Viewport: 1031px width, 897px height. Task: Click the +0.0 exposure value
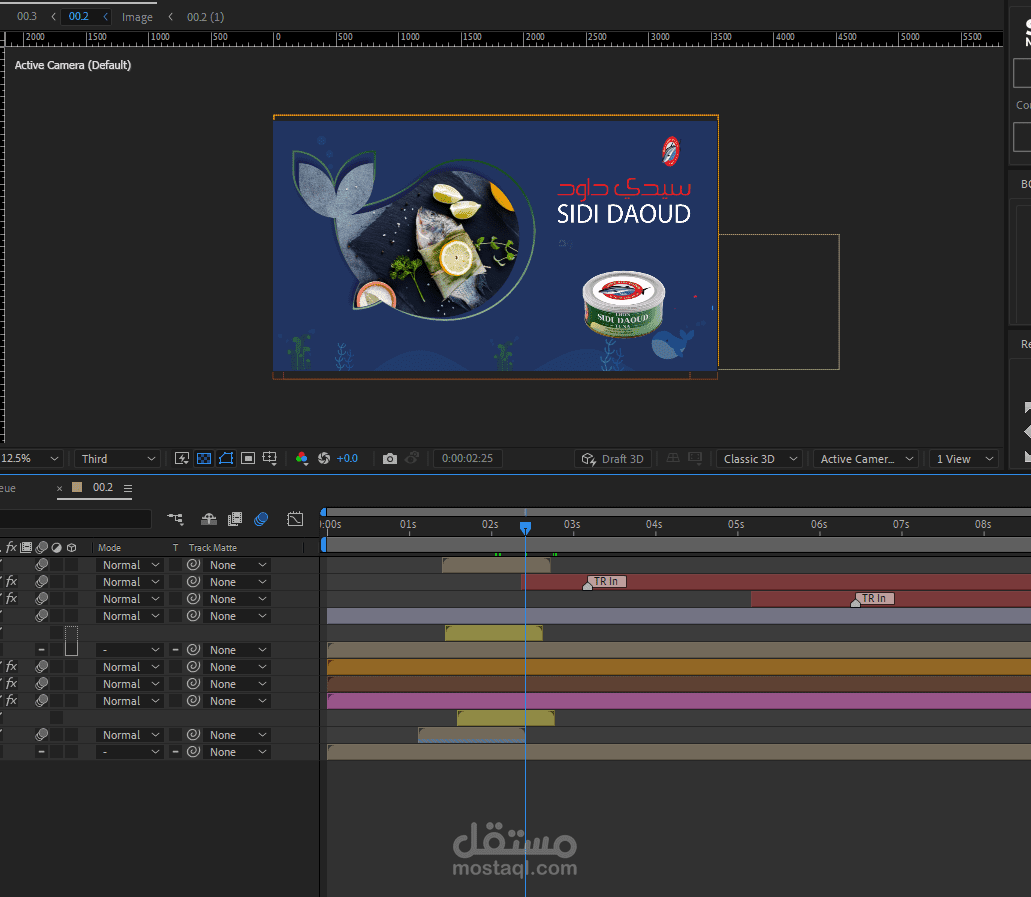pos(347,458)
